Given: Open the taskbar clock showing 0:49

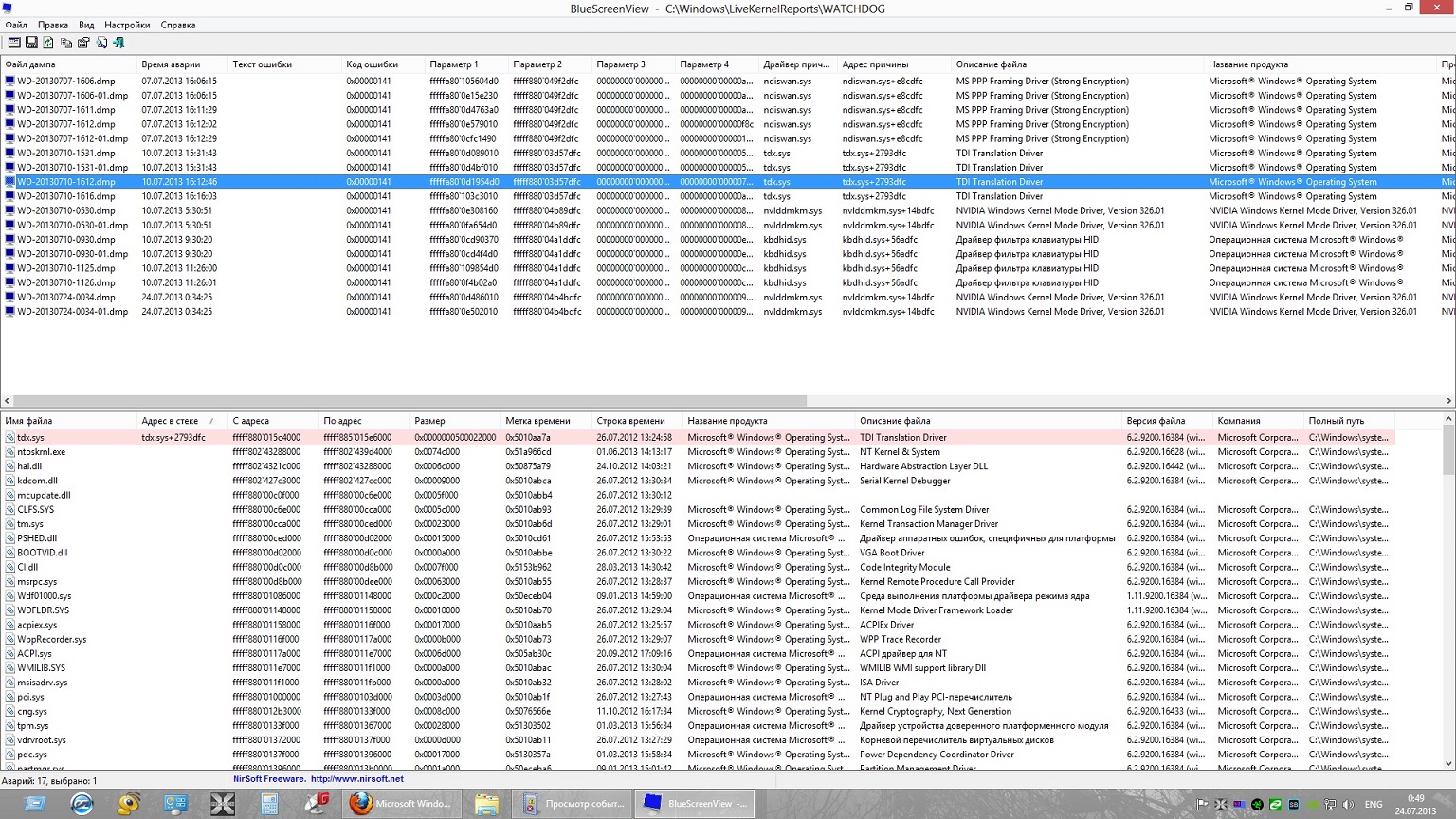Looking at the screenshot, I should click(1416, 805).
